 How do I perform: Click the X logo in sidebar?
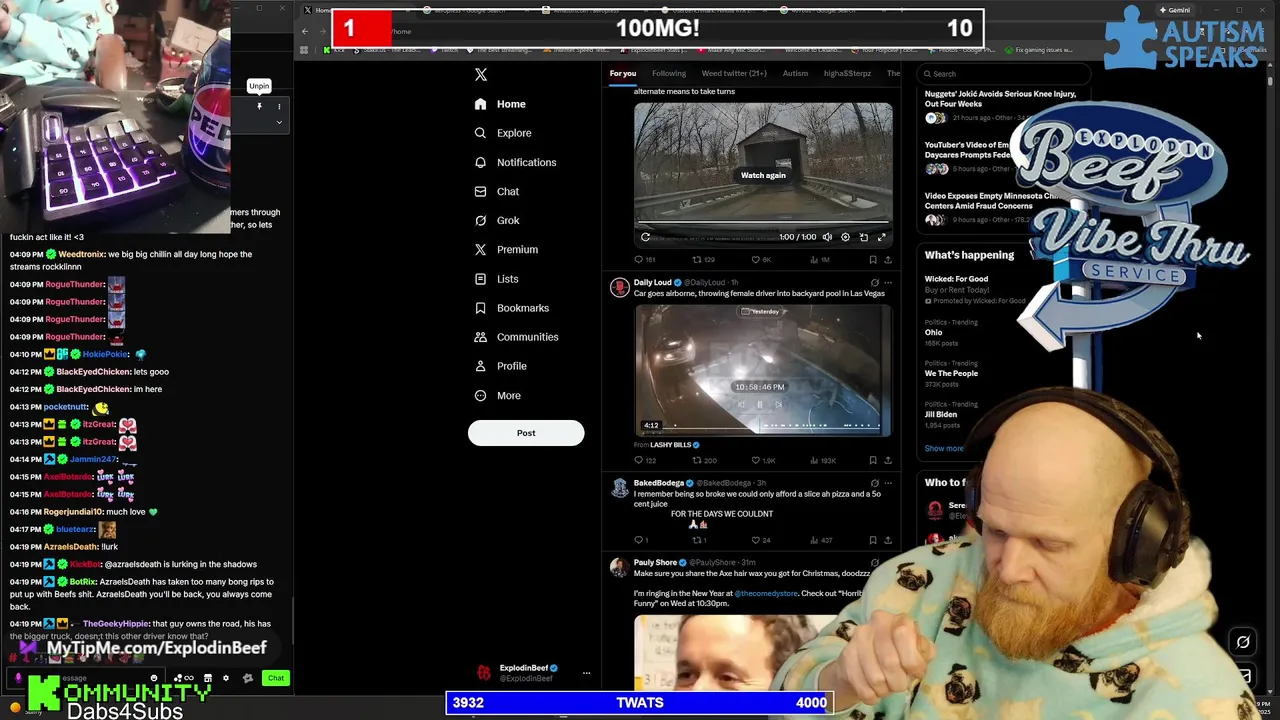(x=481, y=75)
